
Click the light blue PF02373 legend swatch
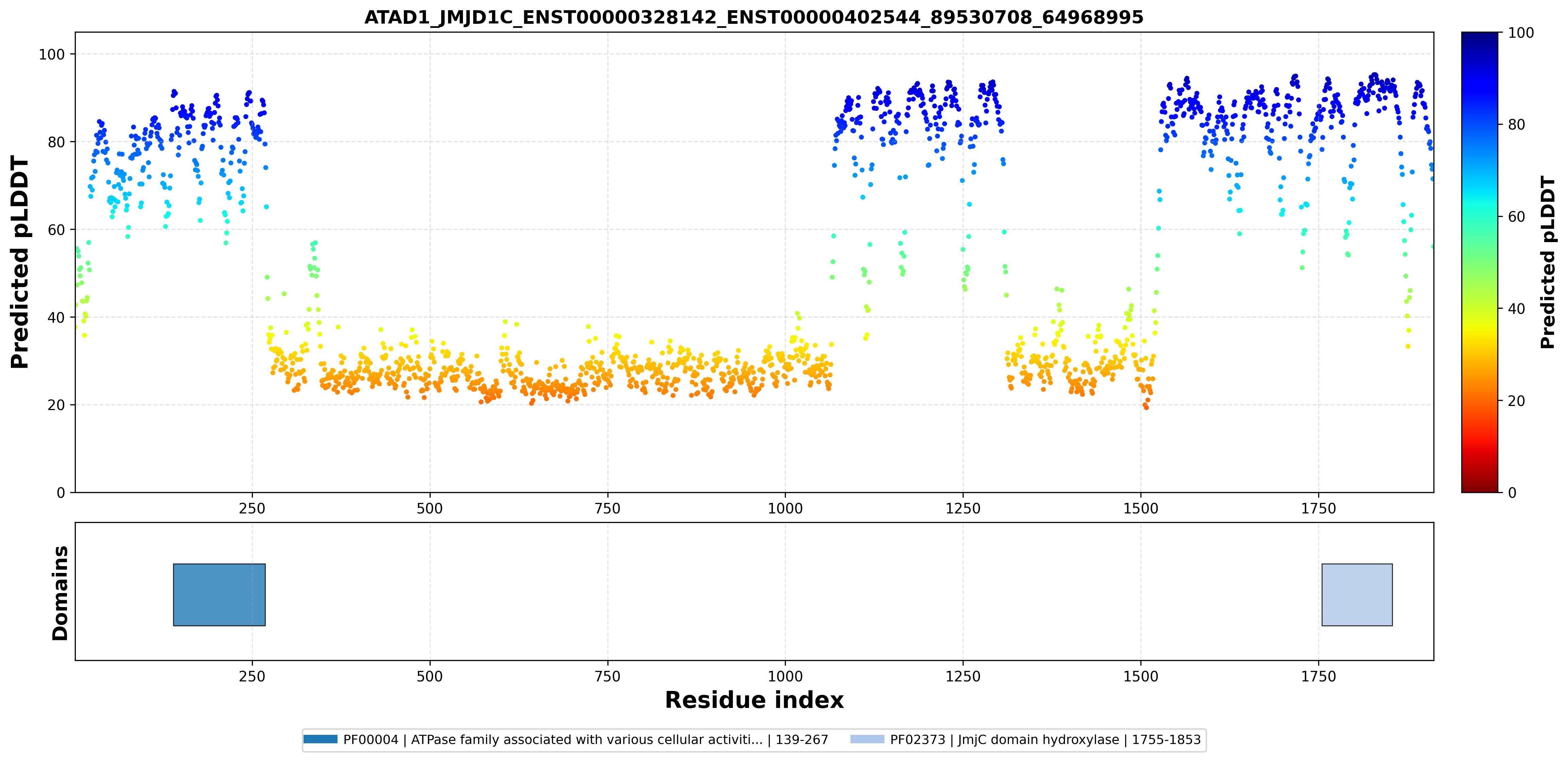(867, 740)
